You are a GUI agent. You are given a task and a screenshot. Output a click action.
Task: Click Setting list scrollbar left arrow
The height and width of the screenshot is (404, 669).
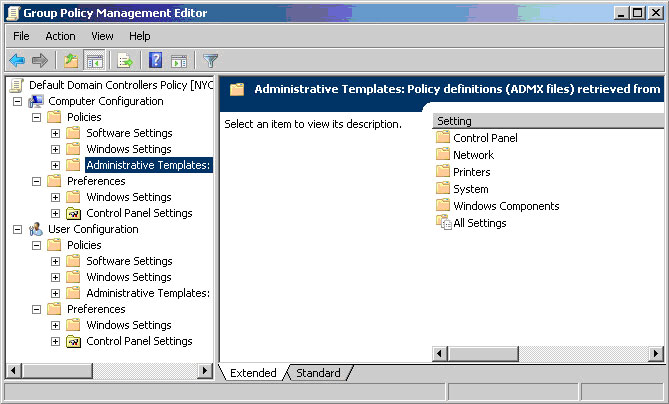[440, 354]
